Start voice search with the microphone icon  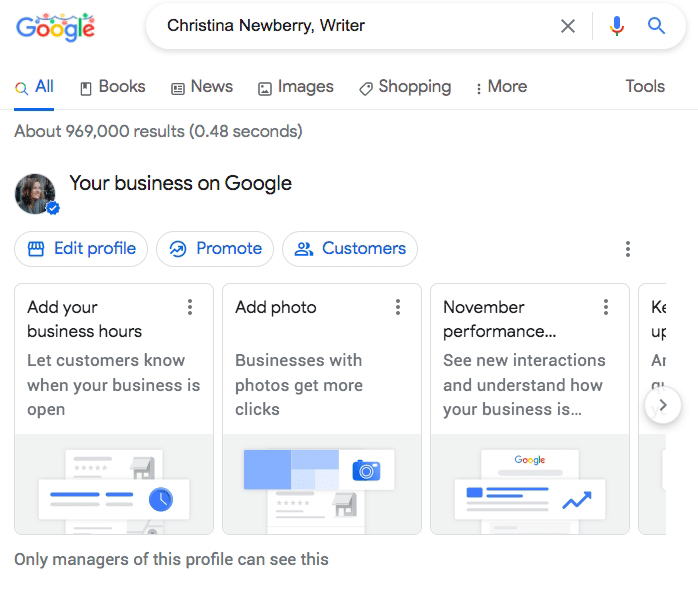pyautogui.click(x=617, y=26)
